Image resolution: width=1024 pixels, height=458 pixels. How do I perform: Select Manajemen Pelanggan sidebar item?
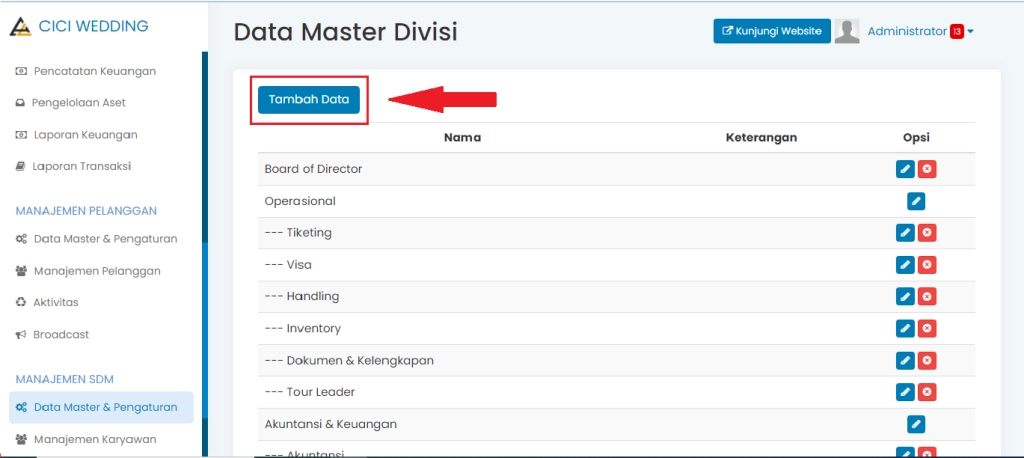[x=96, y=271]
